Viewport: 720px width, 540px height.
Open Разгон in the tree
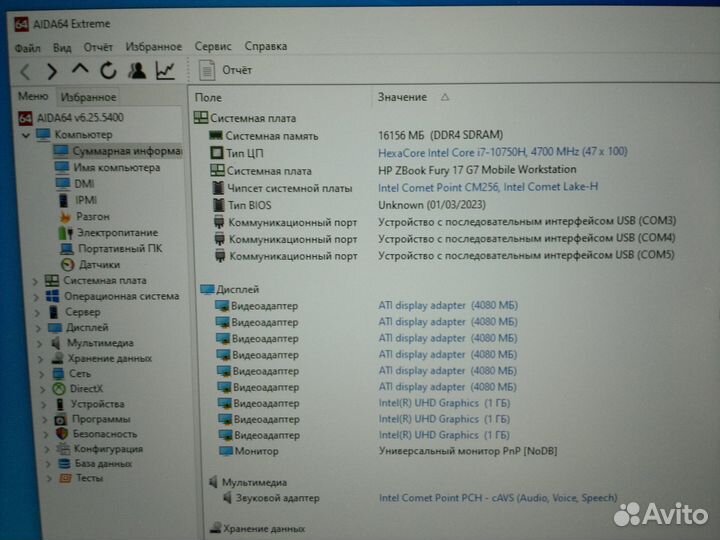point(93,216)
